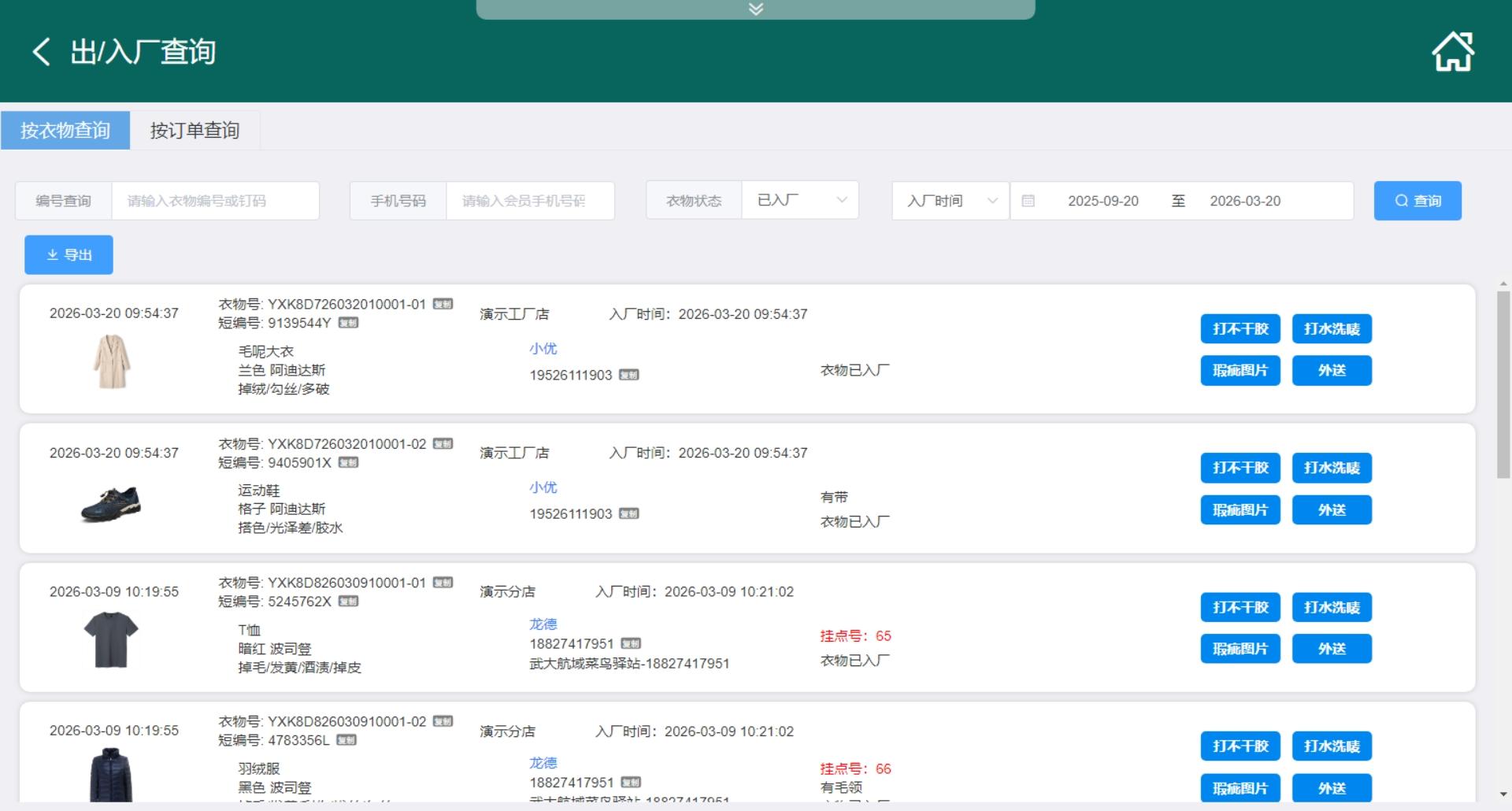The height and width of the screenshot is (811, 1512).
Task: Copy garment number YXK8D726032010001-01
Action: (443, 304)
